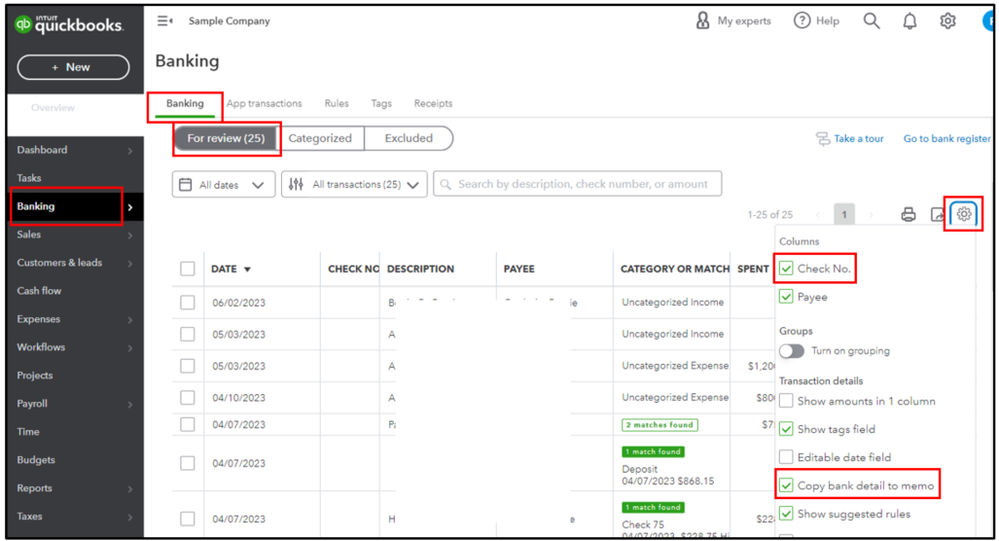Click the Take a tour signpost icon
The width and height of the screenshot is (999, 541).
click(x=823, y=138)
